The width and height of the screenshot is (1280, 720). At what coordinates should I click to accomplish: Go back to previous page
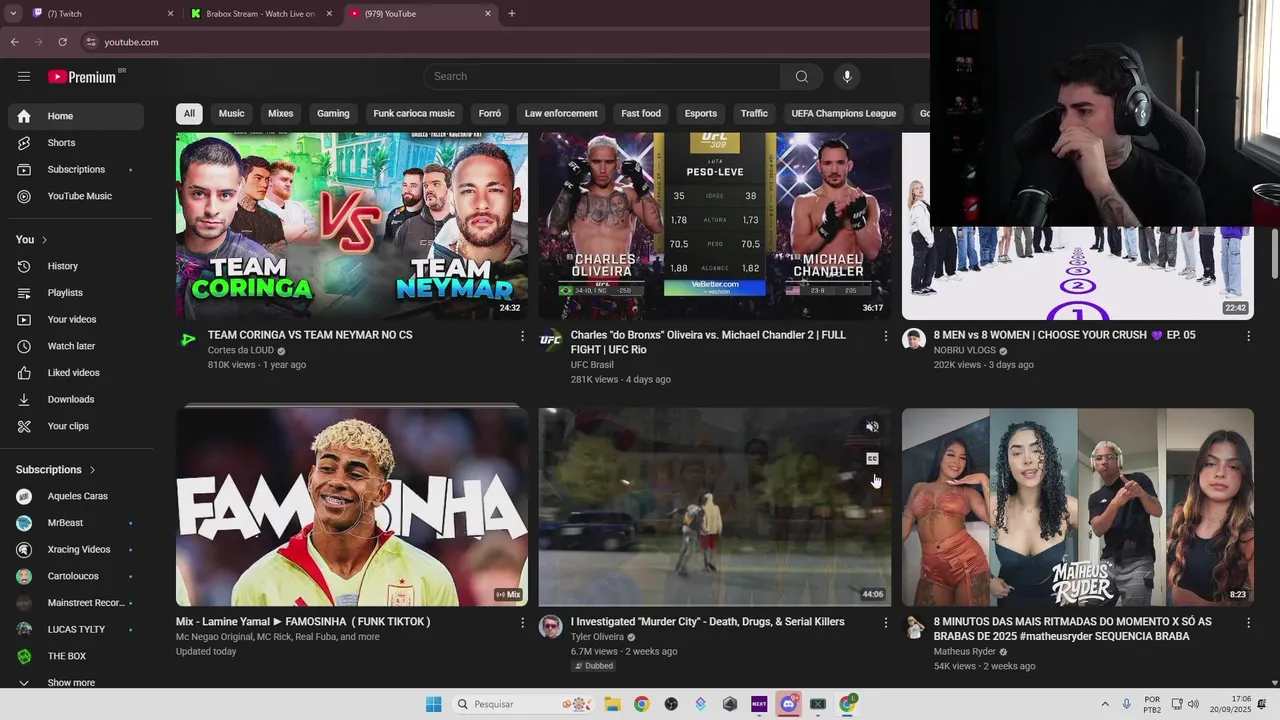14,42
